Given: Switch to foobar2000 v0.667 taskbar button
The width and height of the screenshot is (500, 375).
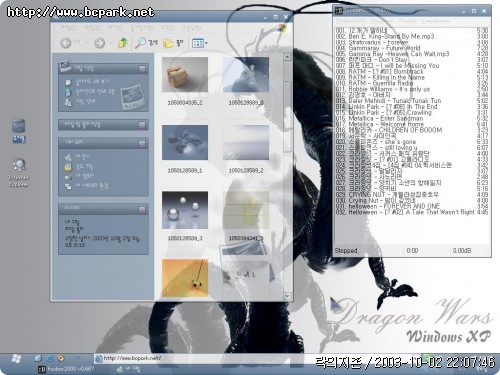Looking at the screenshot, I should coord(66,369).
